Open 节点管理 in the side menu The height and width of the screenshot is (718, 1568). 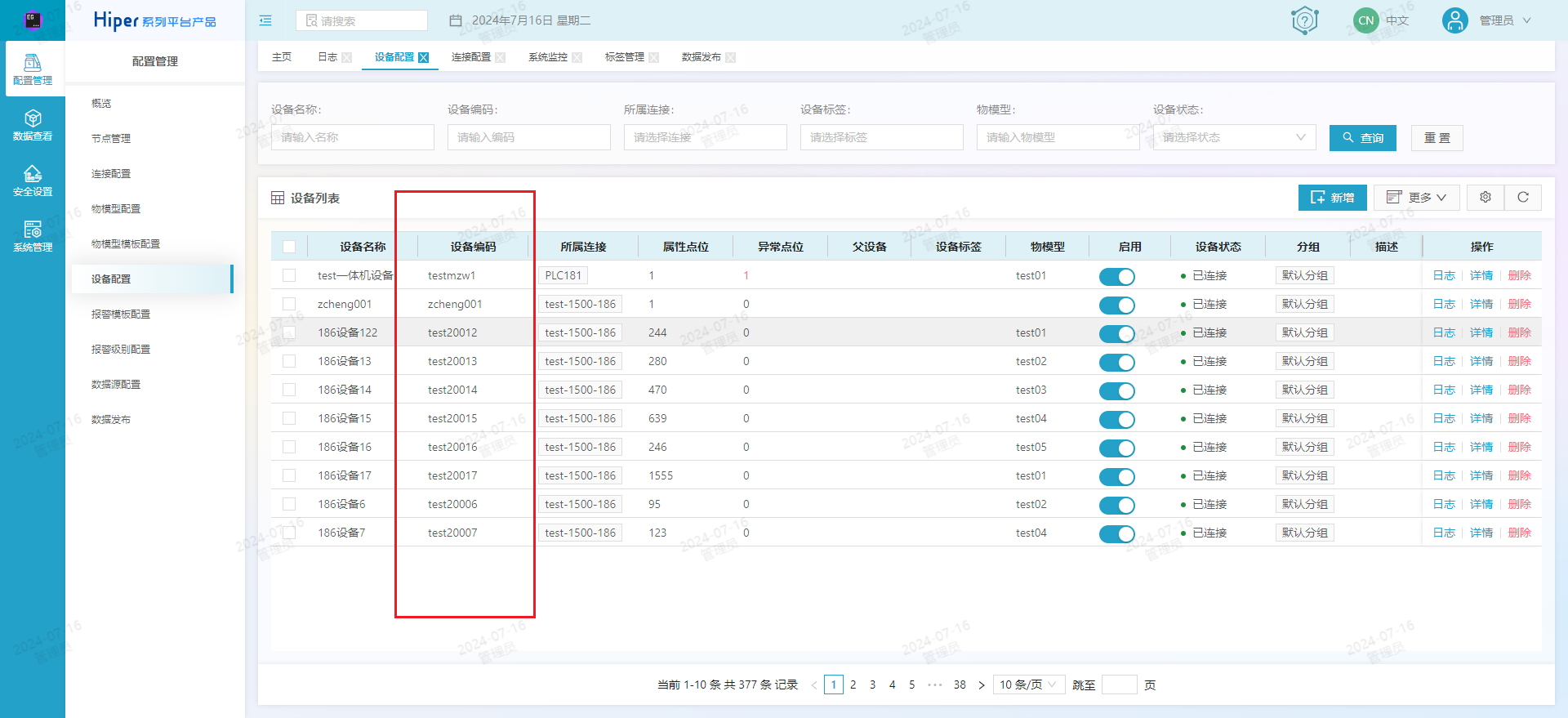pos(111,139)
